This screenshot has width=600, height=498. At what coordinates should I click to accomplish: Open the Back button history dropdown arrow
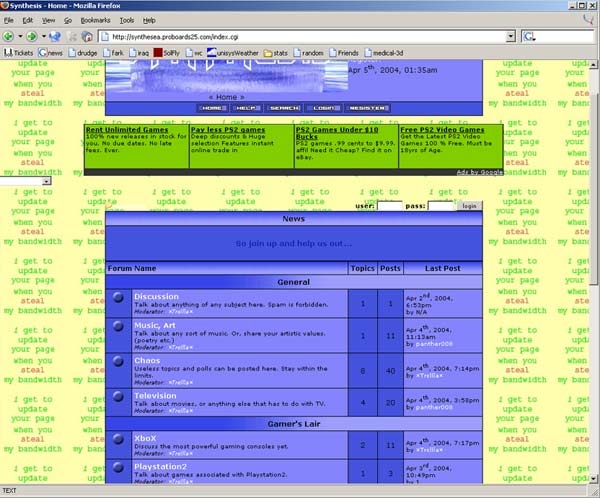[21, 36]
